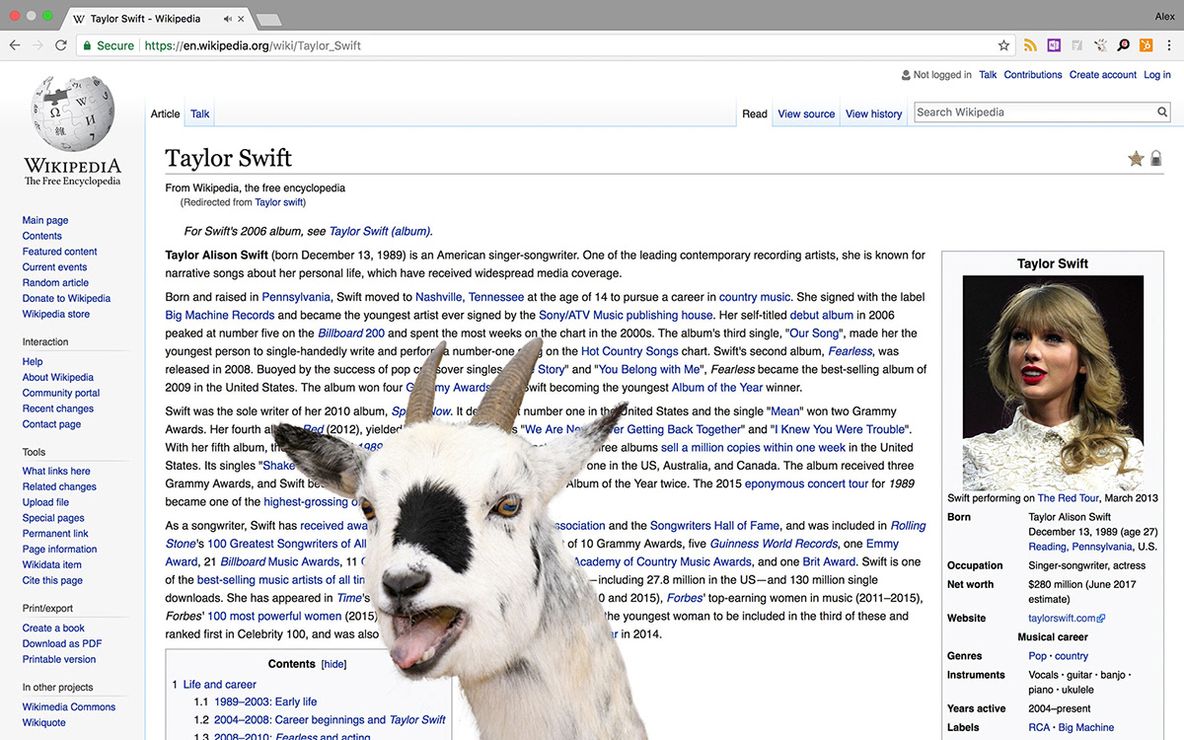This screenshot has height=740, width=1184.
Task: Open the Random article link in sidebar
Action: click(55, 283)
